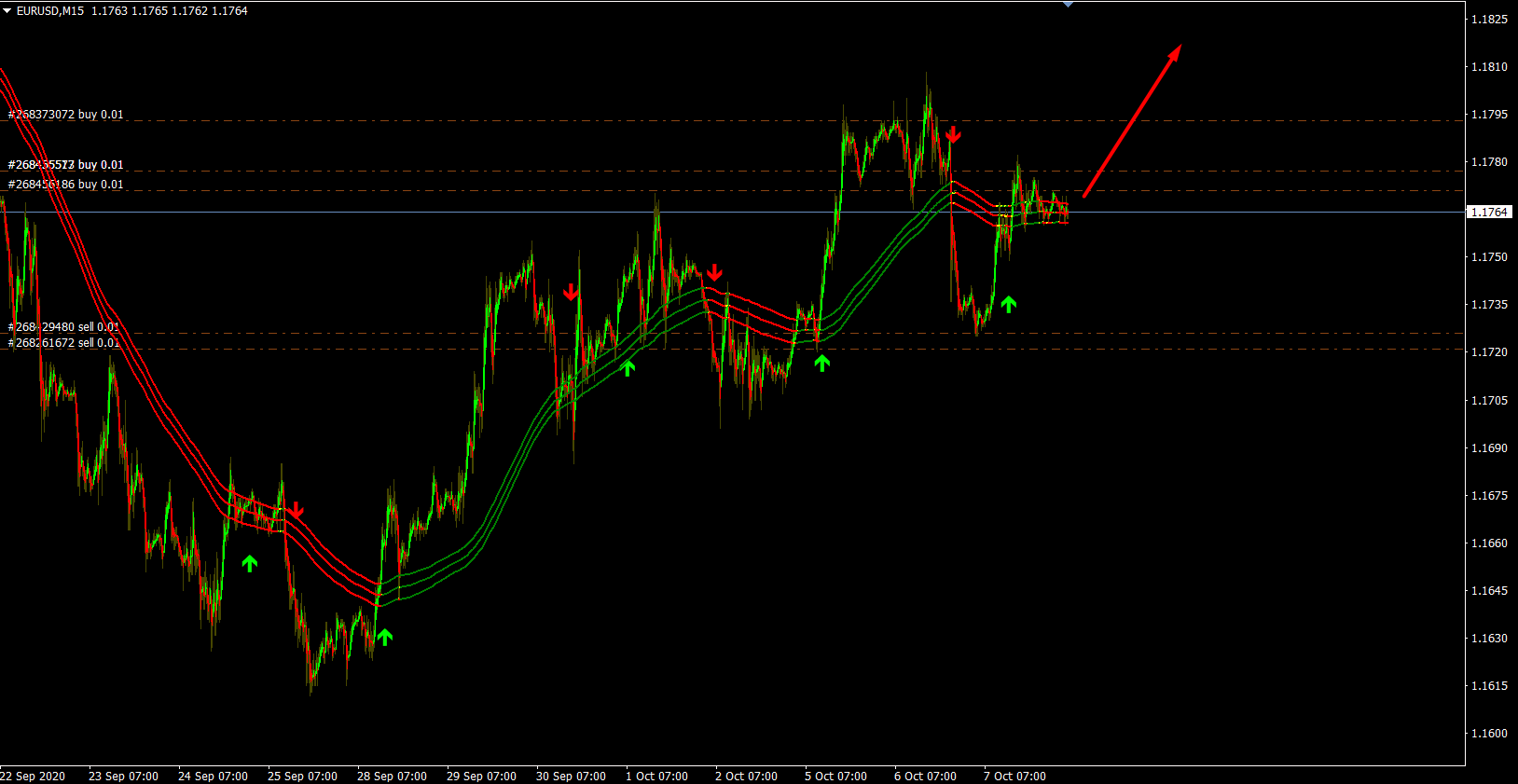The width and height of the screenshot is (1518, 784).
Task: Select the #268373072 buy 0.01 order label
Action: (65, 115)
